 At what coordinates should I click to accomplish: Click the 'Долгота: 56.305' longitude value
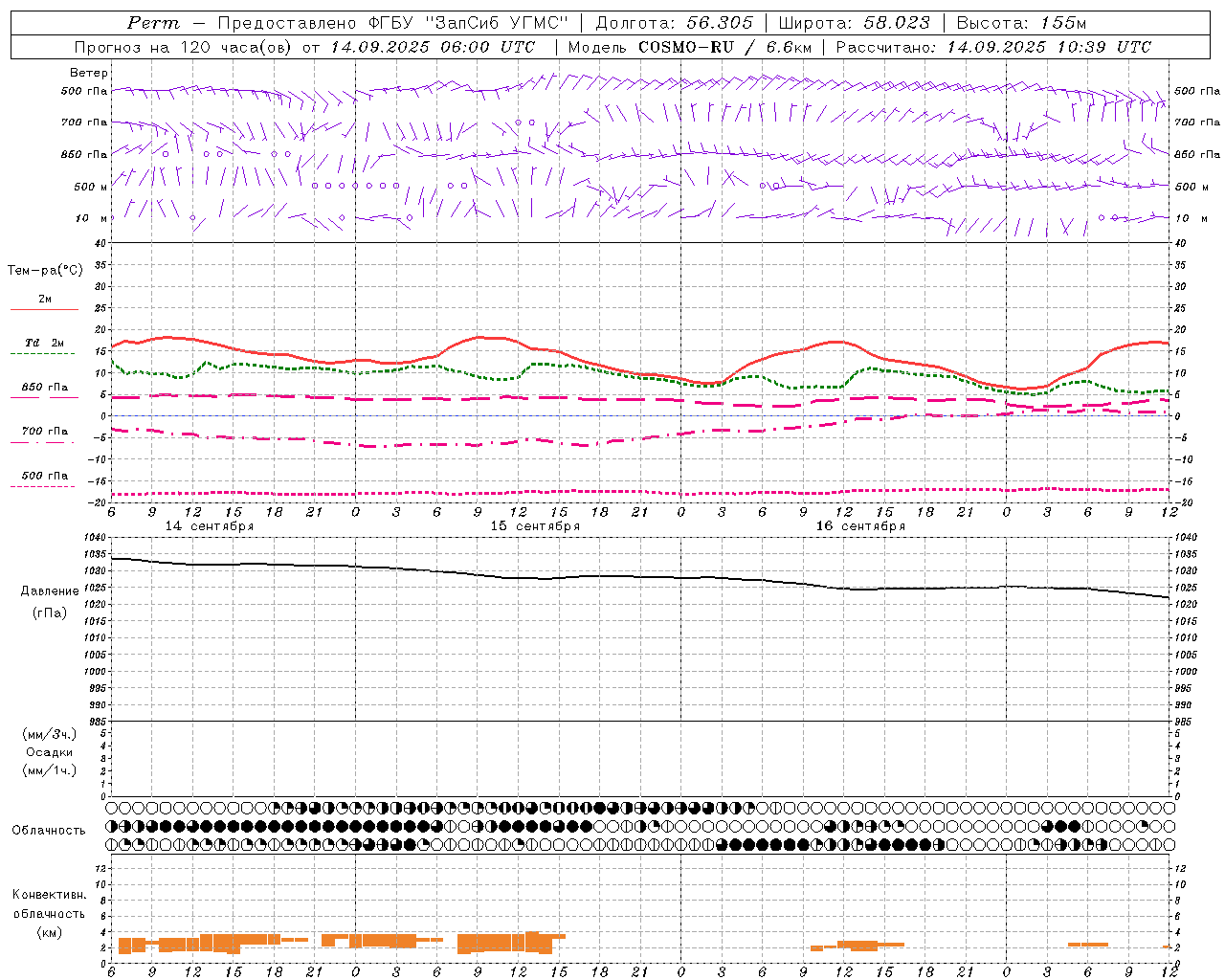pos(675,23)
